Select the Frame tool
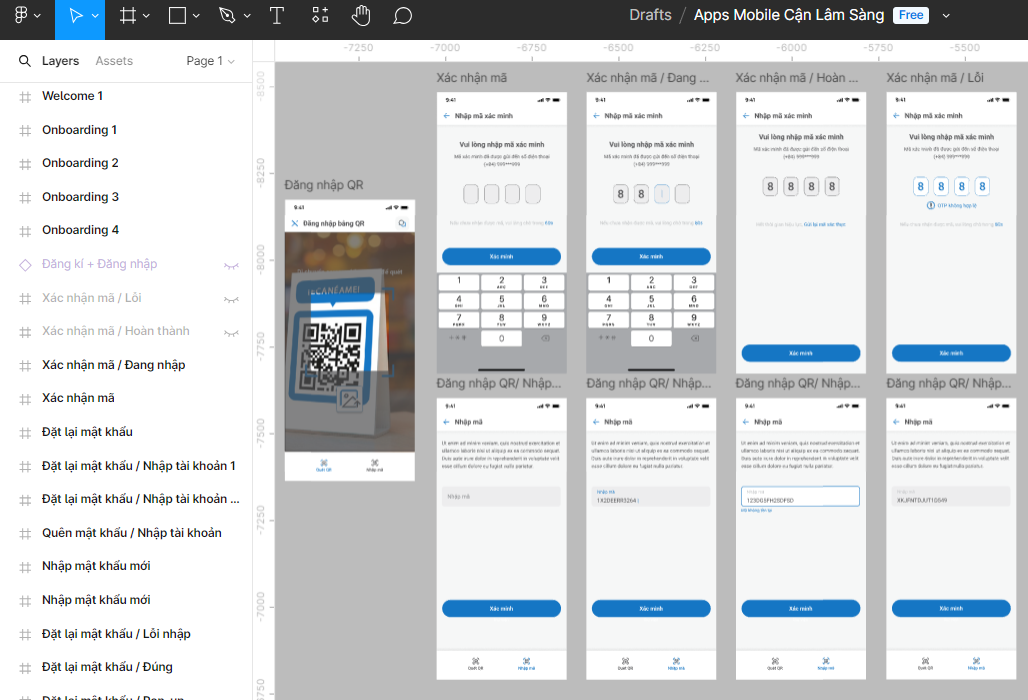The width and height of the screenshot is (1028, 700). 127,16
